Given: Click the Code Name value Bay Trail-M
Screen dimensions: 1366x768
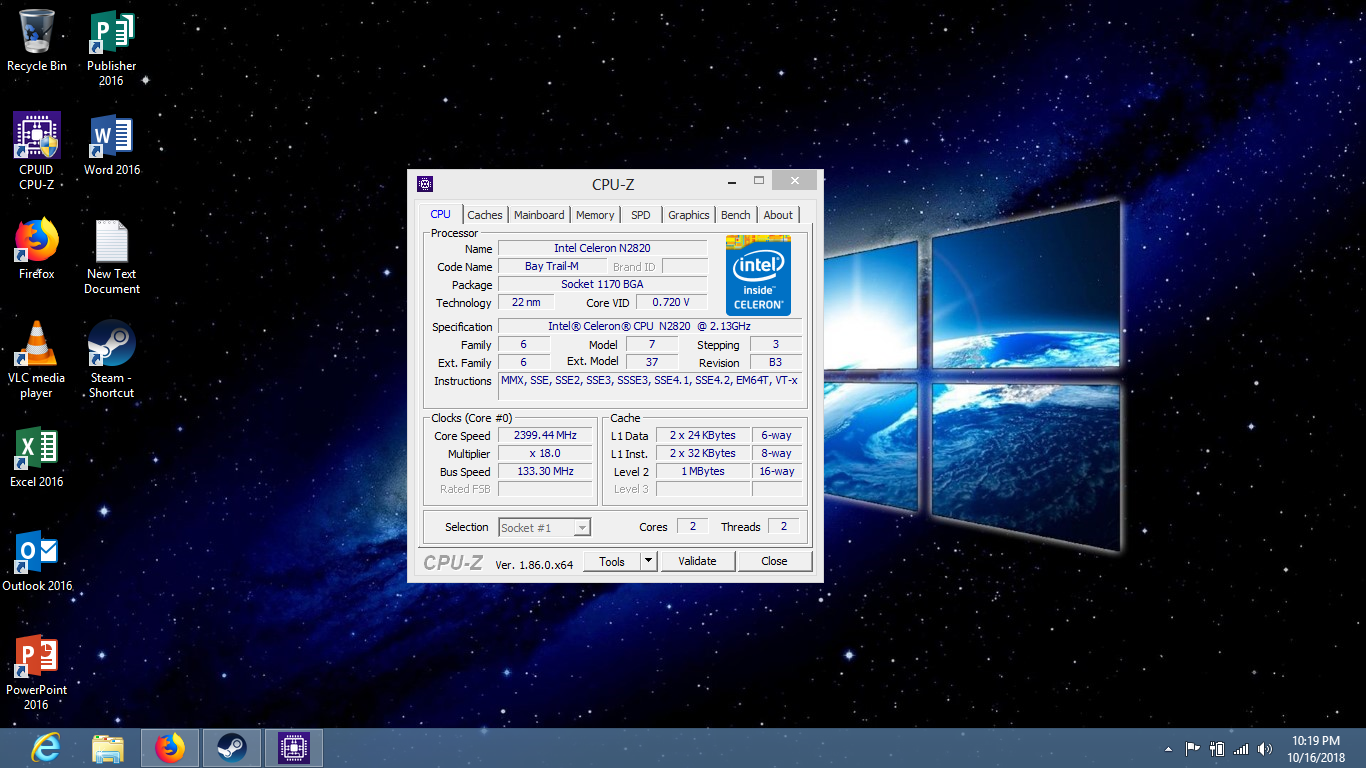Looking at the screenshot, I should click(552, 266).
